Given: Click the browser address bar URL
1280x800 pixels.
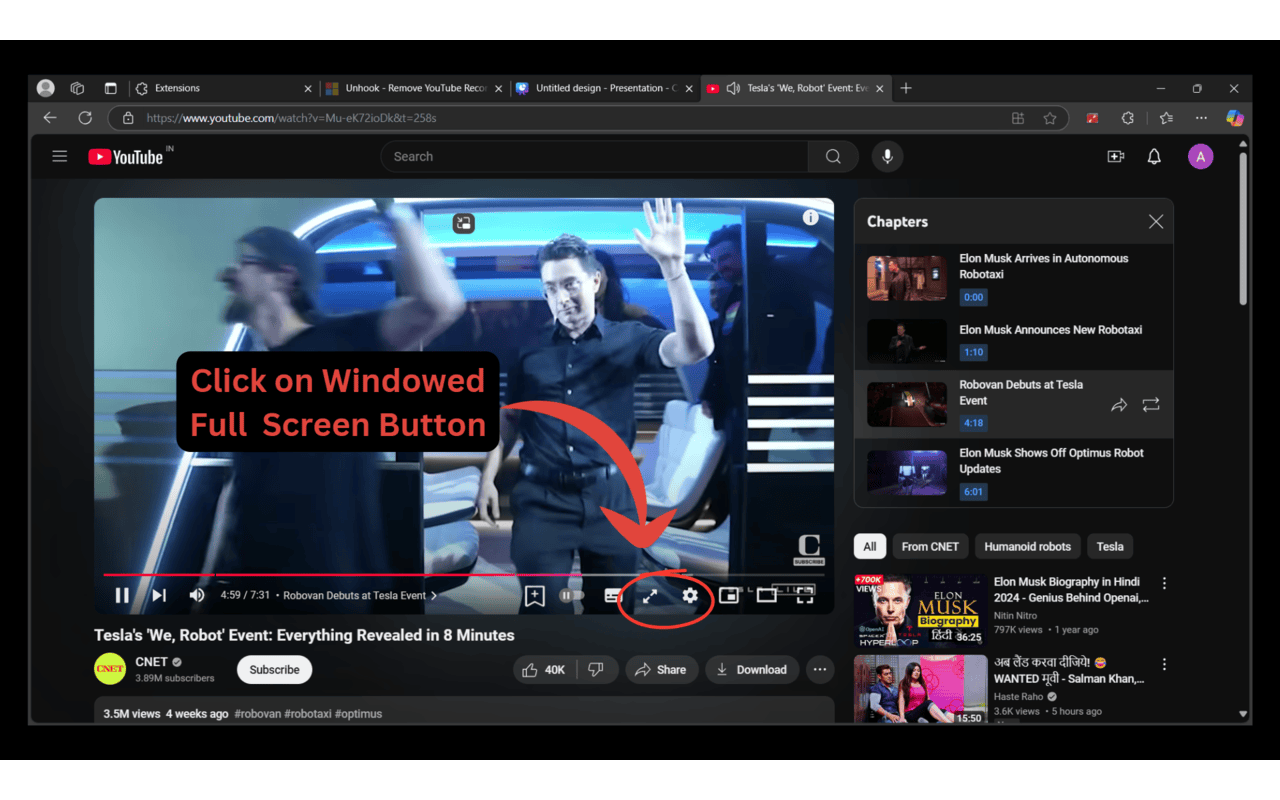Looking at the screenshot, I should [291, 118].
